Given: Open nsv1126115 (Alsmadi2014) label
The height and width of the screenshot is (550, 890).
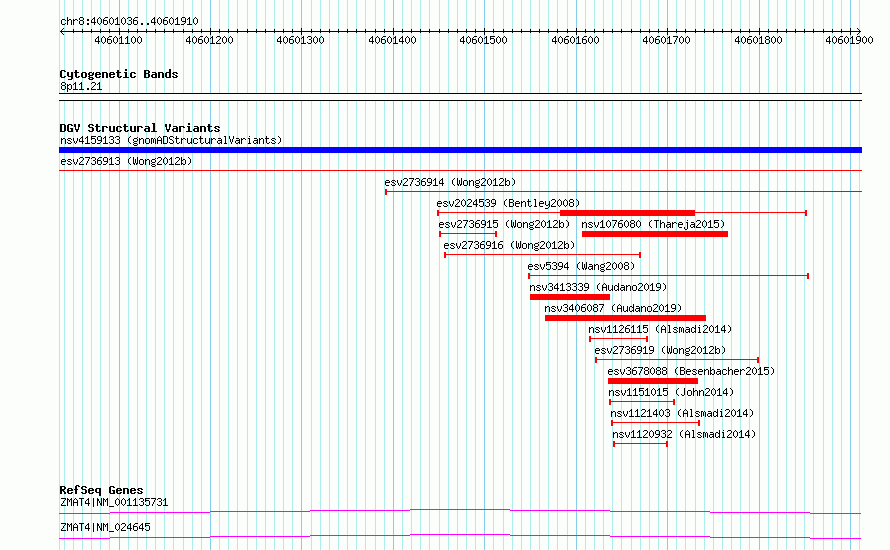Looking at the screenshot, I should 660,329.
